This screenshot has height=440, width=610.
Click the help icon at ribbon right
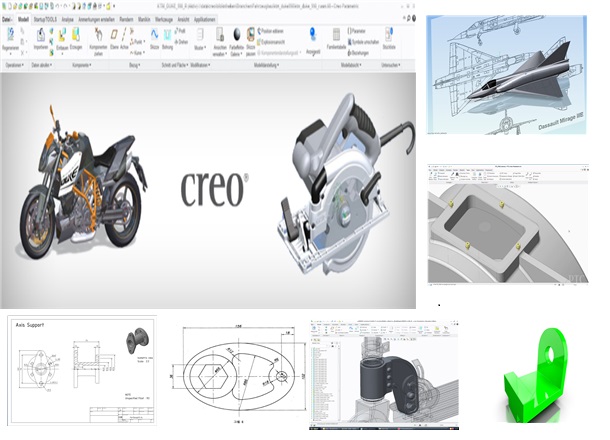pyautogui.click(x=414, y=18)
